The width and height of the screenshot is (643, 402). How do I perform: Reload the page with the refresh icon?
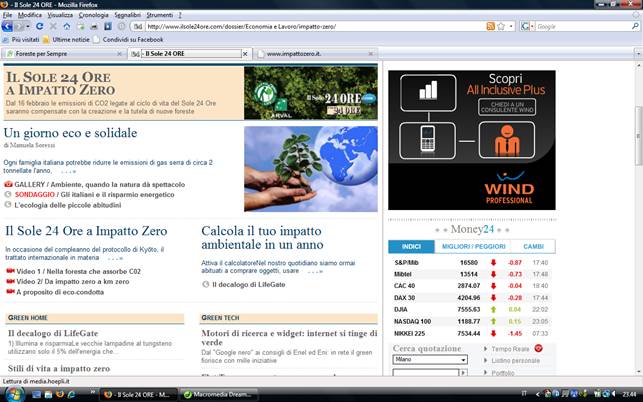tap(39, 26)
